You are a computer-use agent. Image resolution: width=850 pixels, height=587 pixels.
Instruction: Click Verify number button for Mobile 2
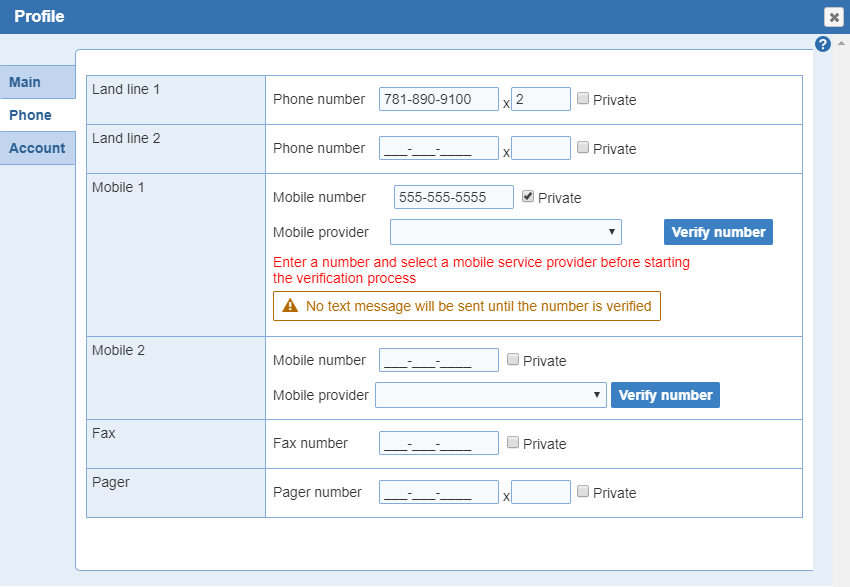(x=665, y=395)
